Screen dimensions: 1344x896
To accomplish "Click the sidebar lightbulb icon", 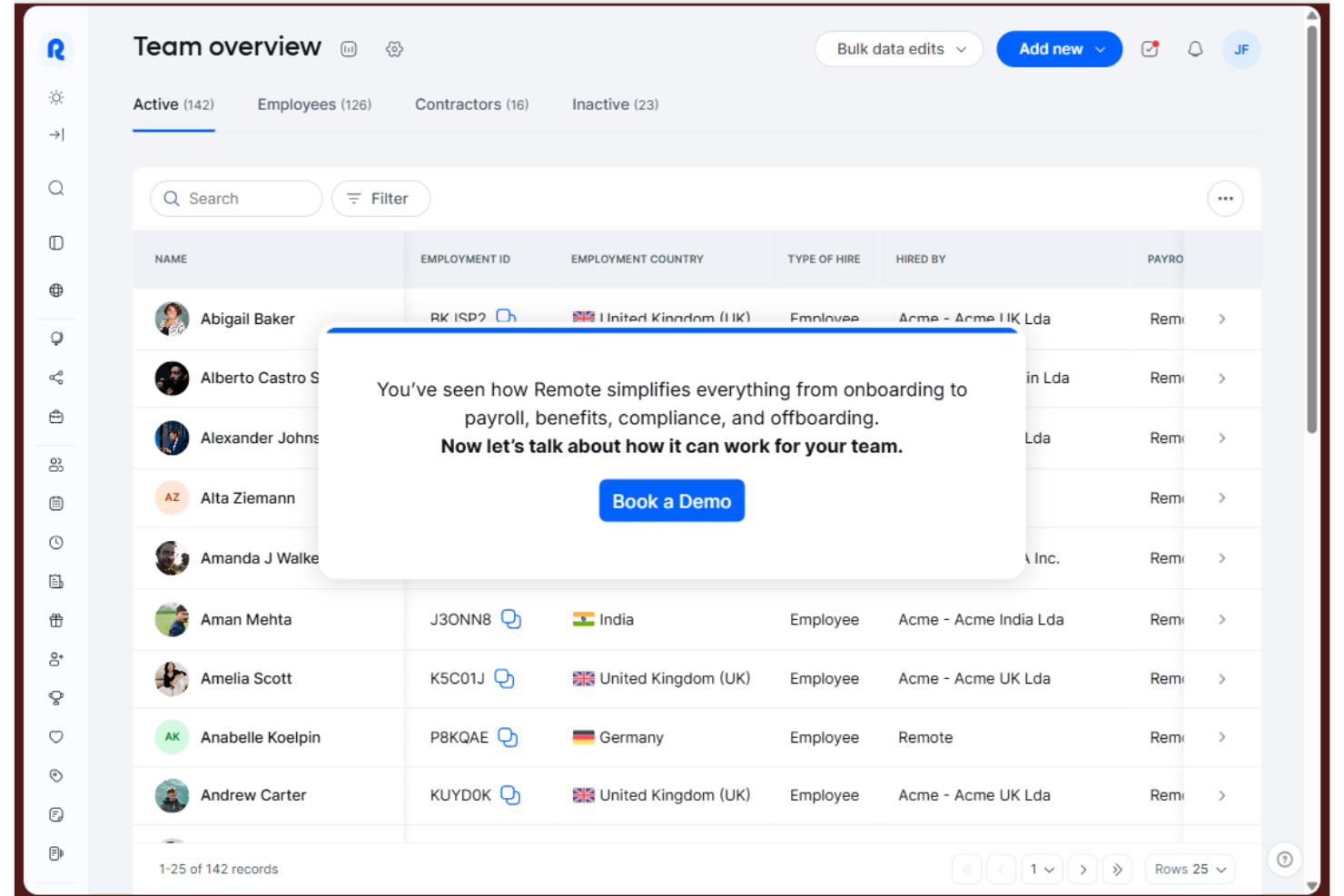I will (56, 339).
